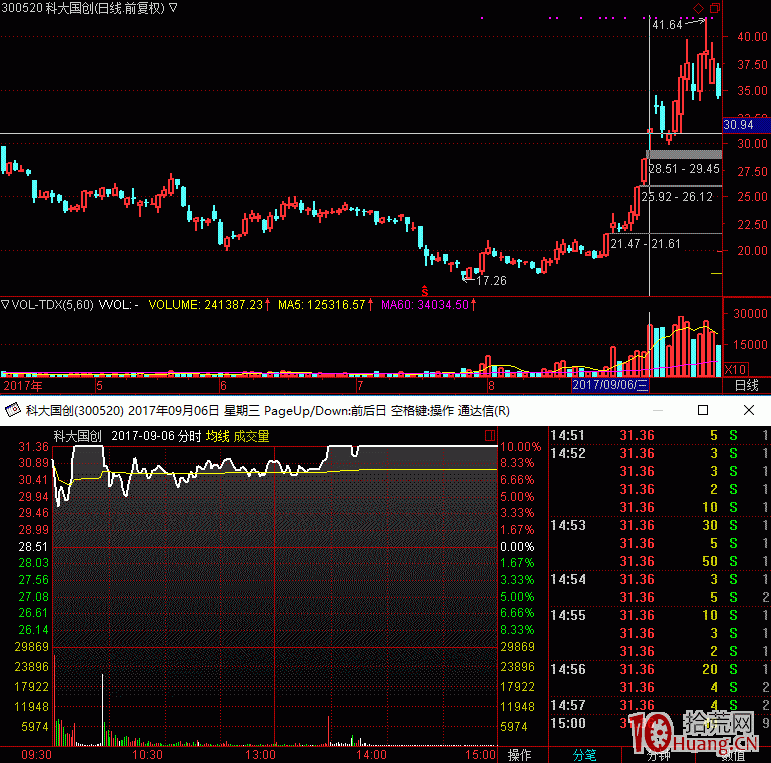Minimize the intraday popup window
Screen dimensions: 771x763
658,410
